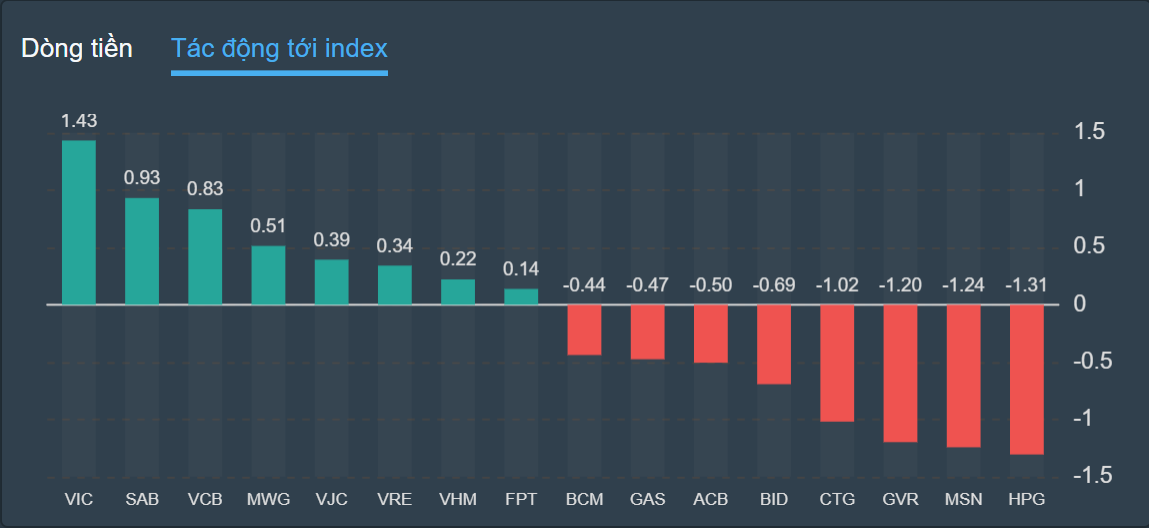Click the MWG bar

[268, 275]
